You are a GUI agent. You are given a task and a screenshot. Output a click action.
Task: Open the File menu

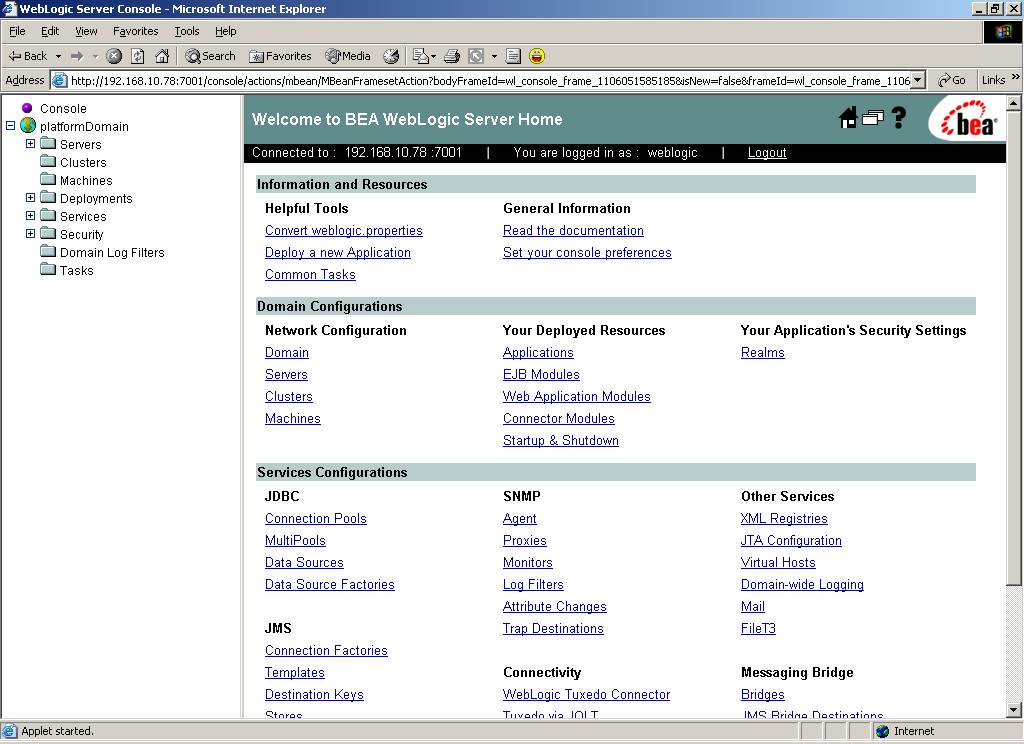point(17,31)
